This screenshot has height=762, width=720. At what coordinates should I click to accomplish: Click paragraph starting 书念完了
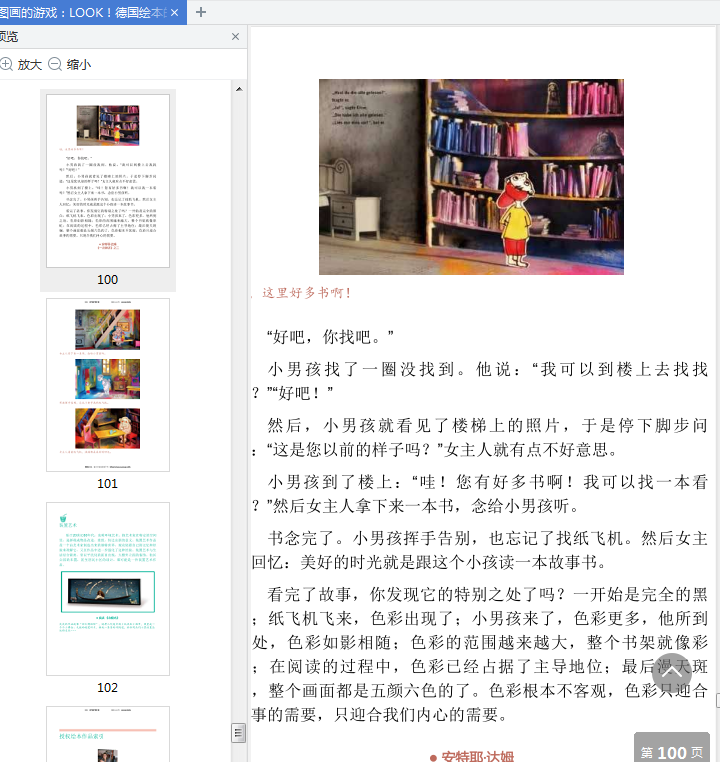coord(480,550)
